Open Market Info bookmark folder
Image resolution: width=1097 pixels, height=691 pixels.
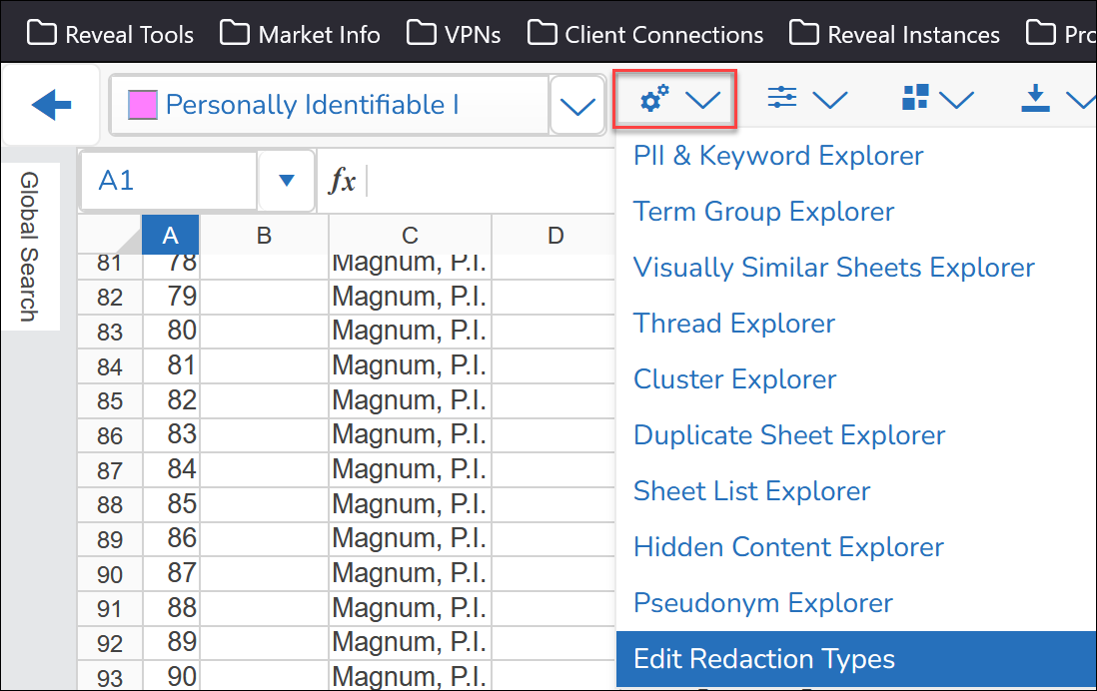(x=300, y=34)
